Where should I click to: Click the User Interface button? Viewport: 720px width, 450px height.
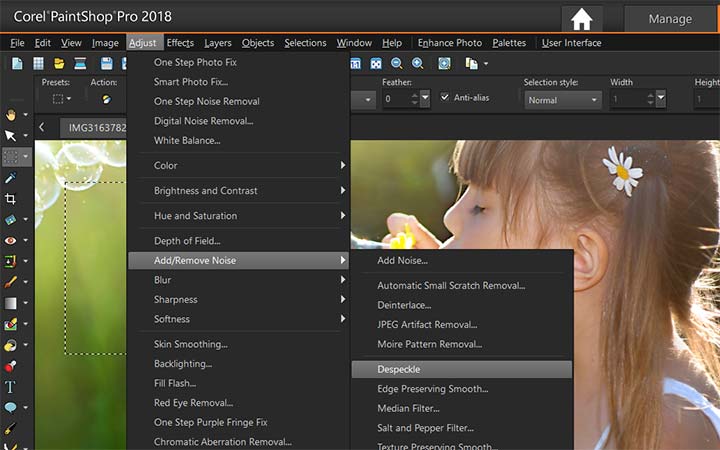[571, 43]
